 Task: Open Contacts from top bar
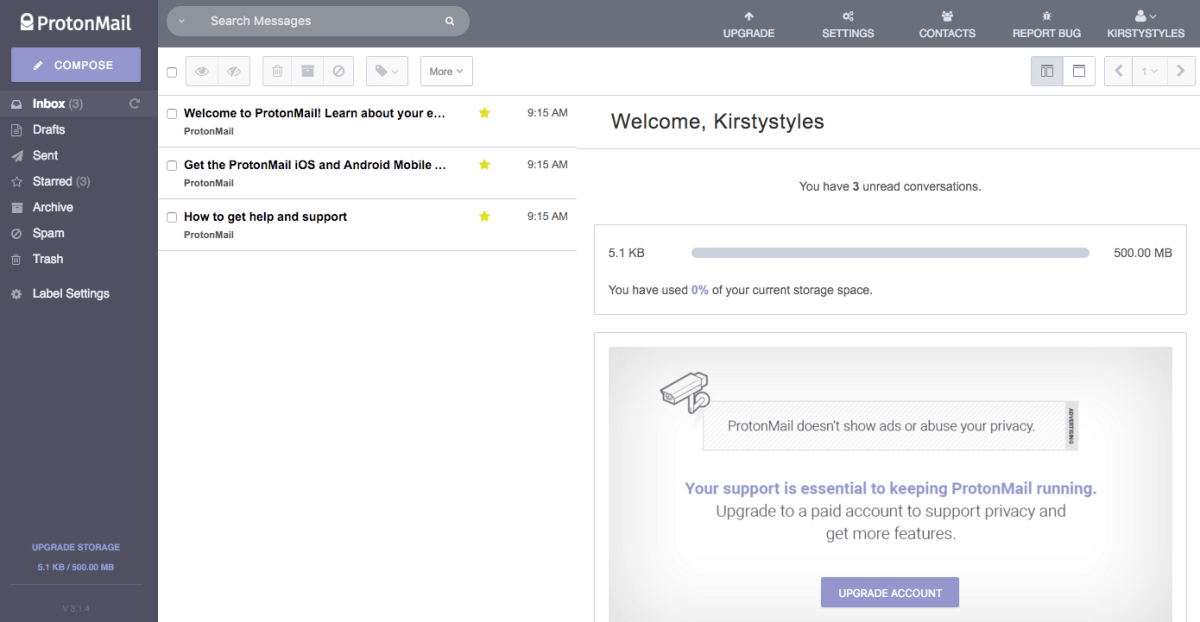[947, 25]
